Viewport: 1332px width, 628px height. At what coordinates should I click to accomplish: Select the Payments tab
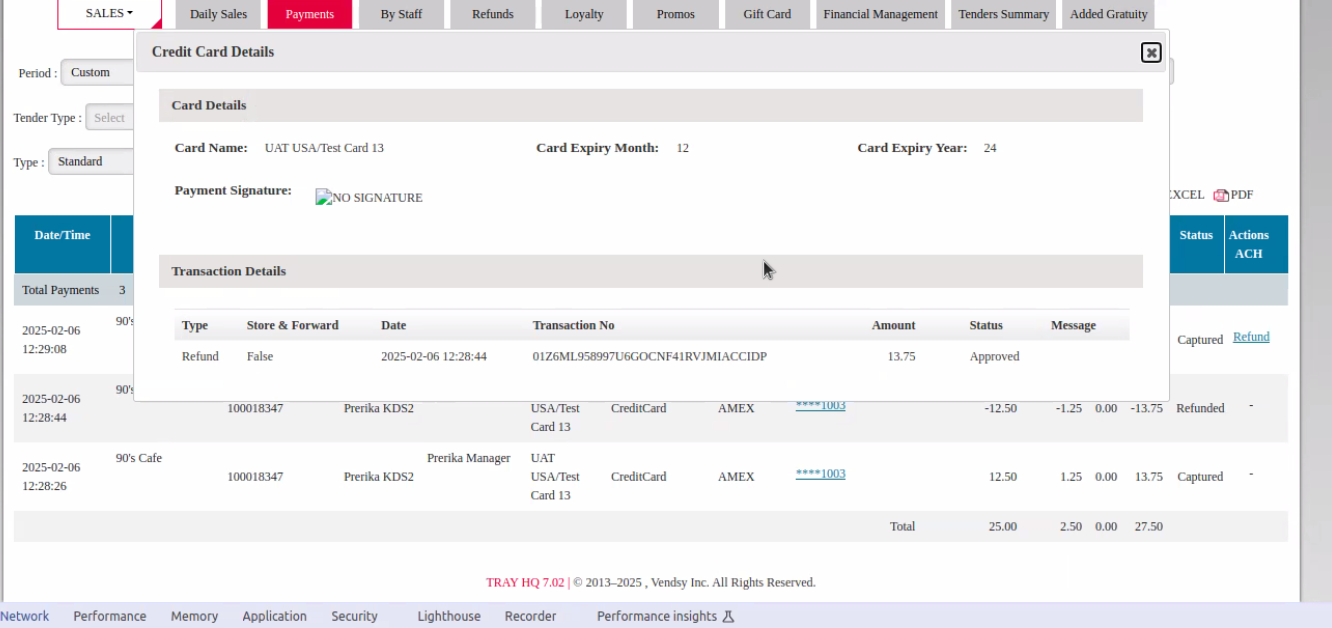point(310,14)
